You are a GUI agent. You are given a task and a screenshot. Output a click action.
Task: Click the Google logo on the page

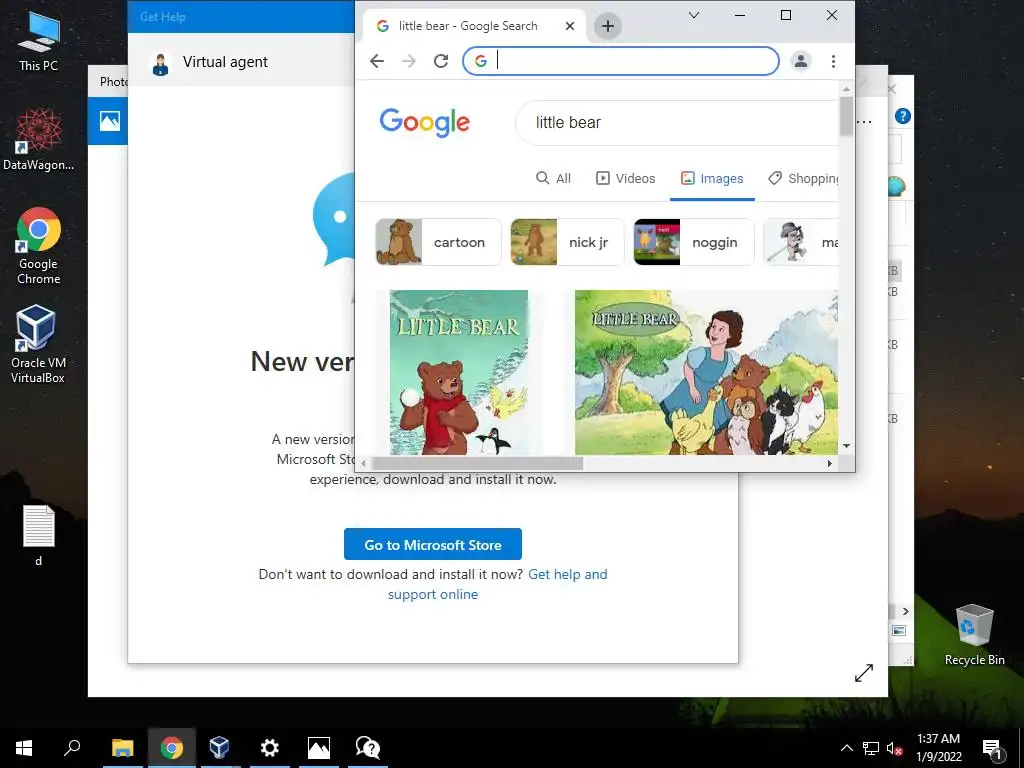[x=424, y=122]
